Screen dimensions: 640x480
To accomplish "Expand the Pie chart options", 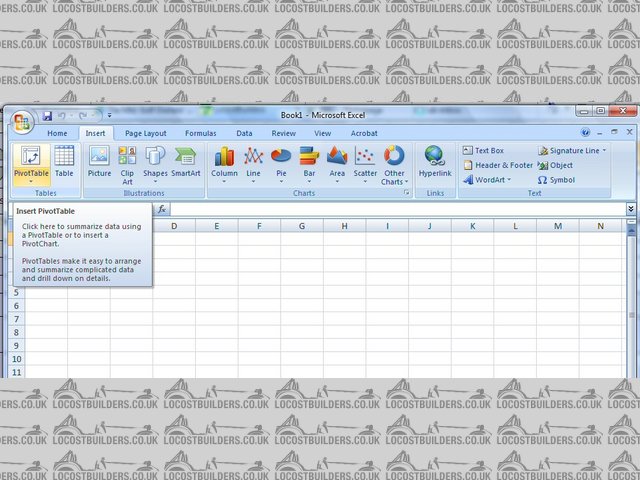I will pos(281,164).
